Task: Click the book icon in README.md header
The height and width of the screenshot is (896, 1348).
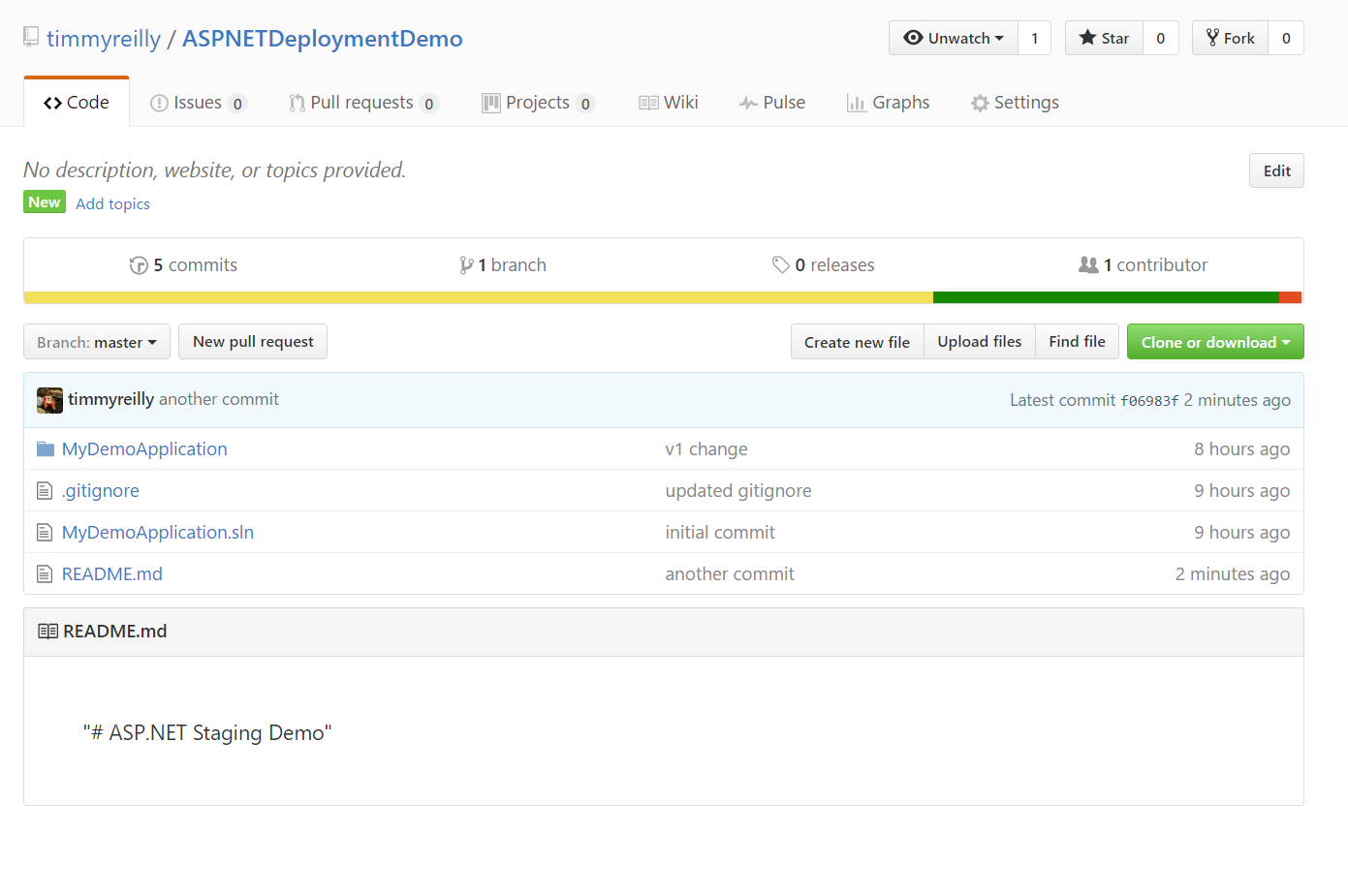Action: (x=47, y=632)
